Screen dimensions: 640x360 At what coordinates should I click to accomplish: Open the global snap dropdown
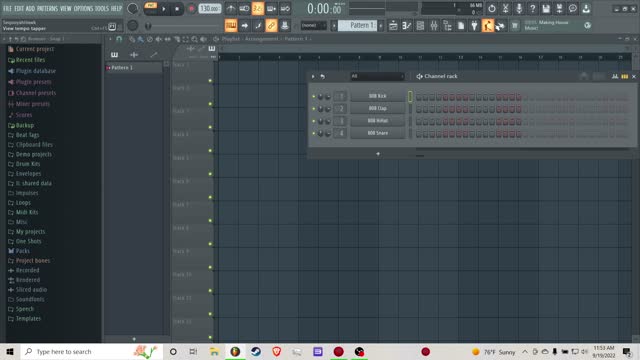pos(313,25)
